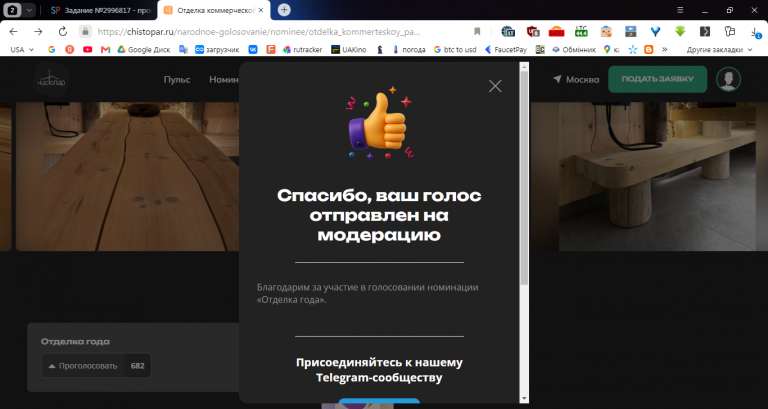
Task: Open the tab group counter dropdown
Action: (19, 10)
